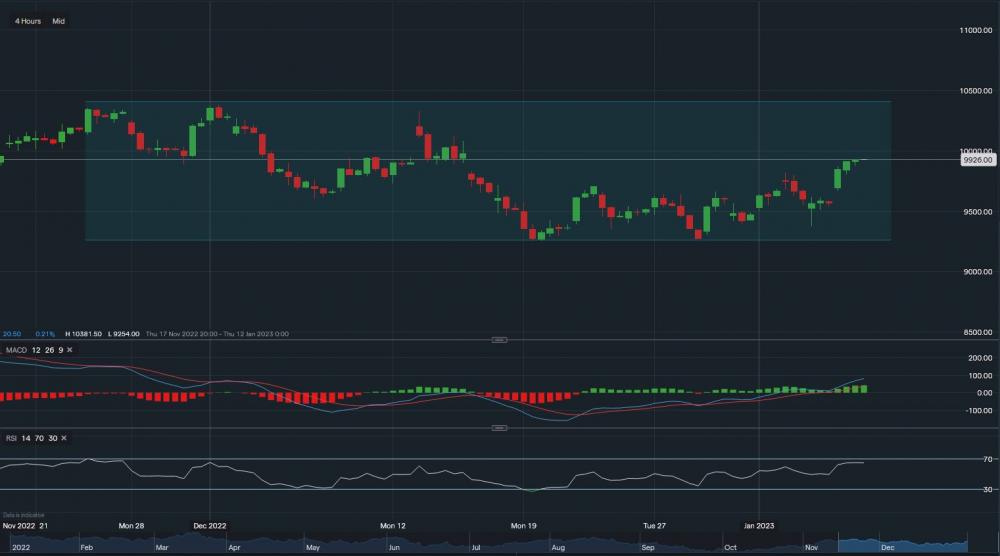Open the Mid price type selector
This screenshot has width=1000, height=556.
point(58,20)
